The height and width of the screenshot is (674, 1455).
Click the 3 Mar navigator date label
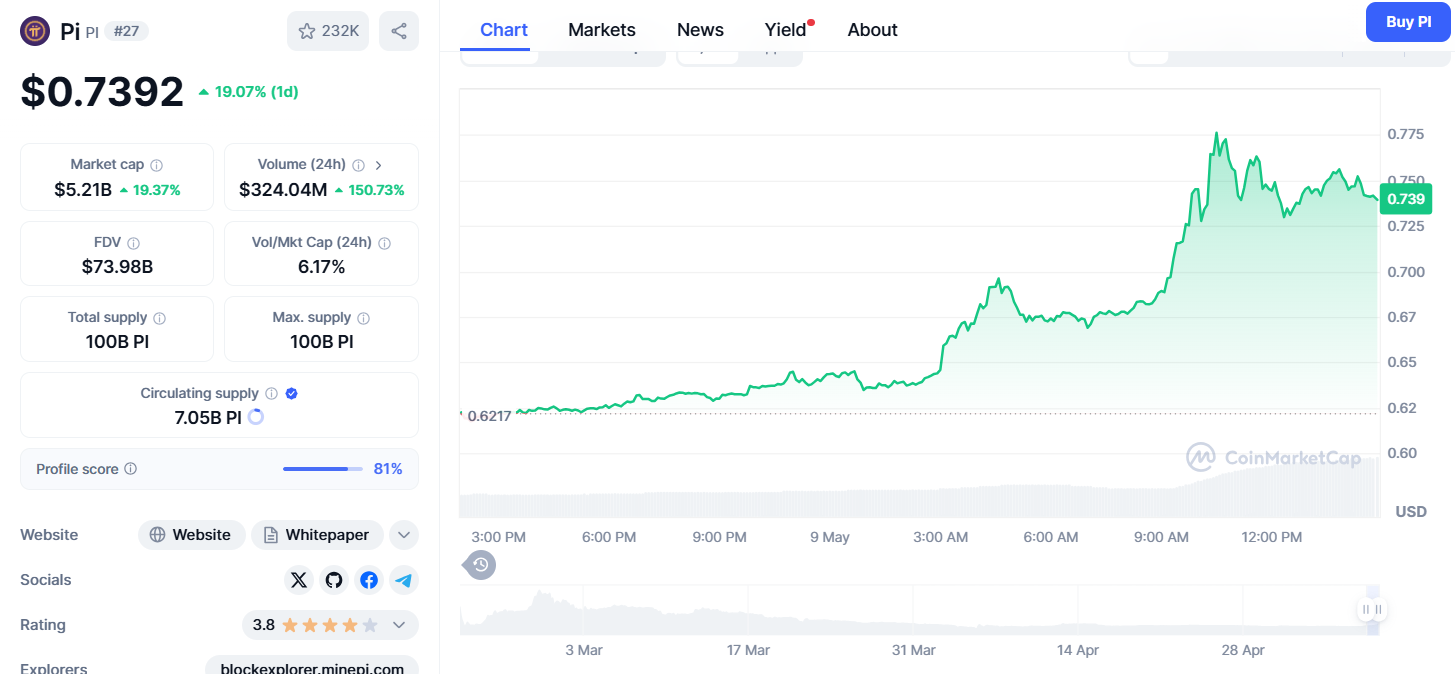click(x=584, y=650)
